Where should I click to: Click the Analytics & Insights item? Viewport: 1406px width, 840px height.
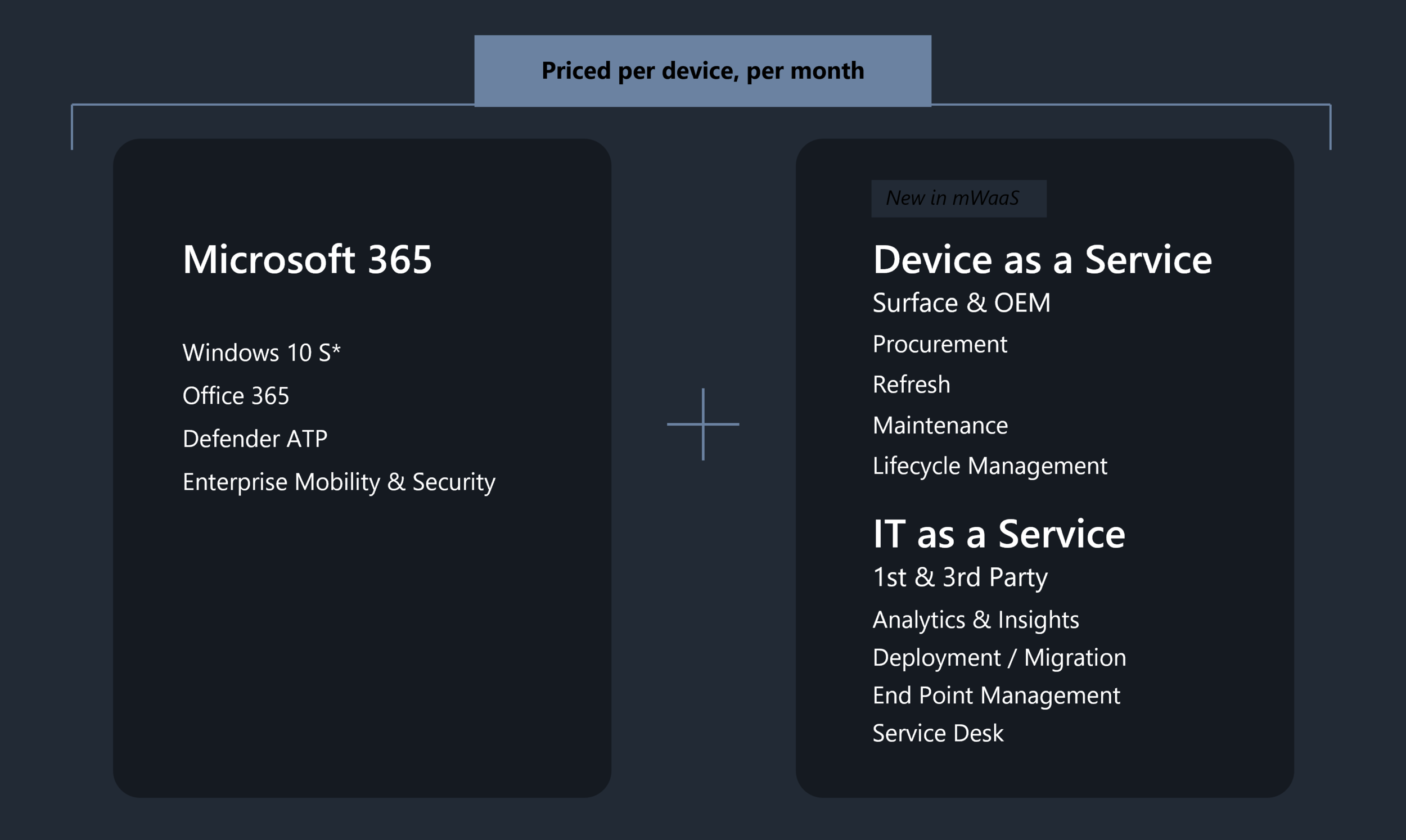[x=976, y=620]
